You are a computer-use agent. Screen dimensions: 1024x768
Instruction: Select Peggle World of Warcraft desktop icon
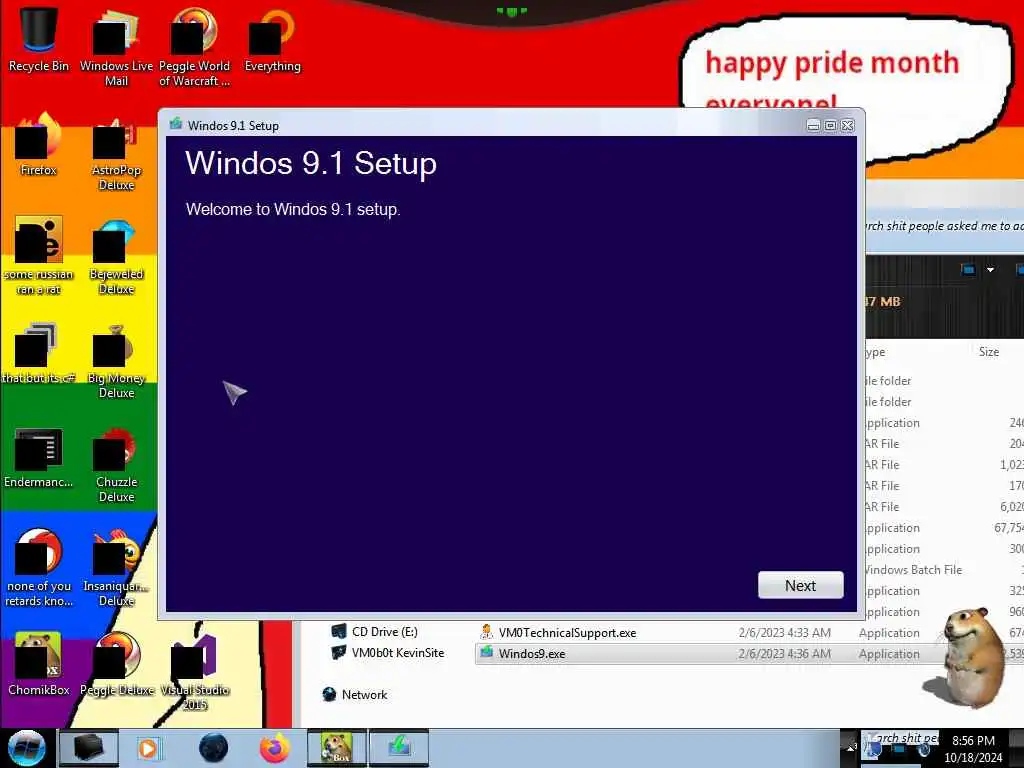[x=194, y=47]
